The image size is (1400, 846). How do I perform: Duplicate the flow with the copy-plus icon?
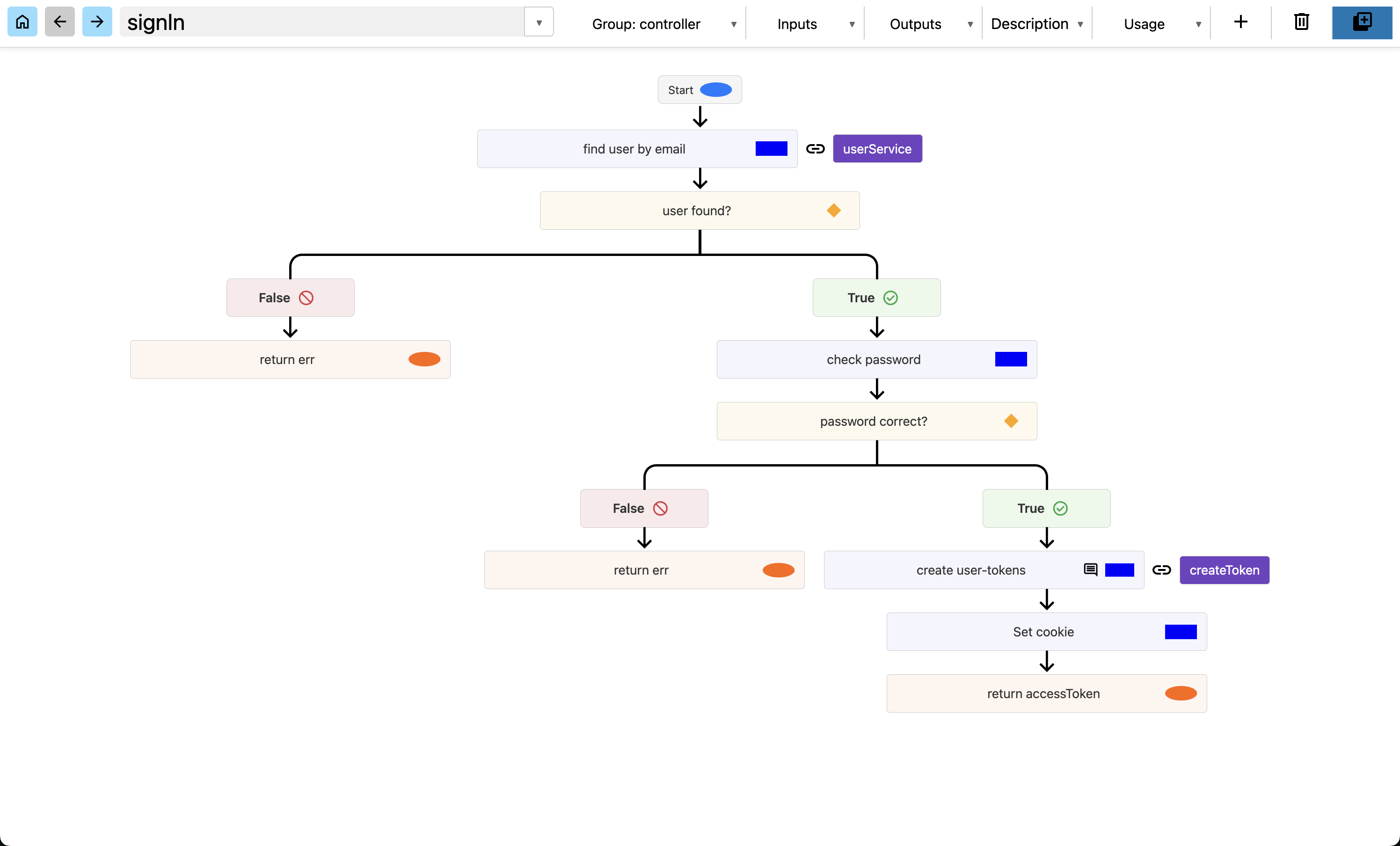(x=1362, y=22)
